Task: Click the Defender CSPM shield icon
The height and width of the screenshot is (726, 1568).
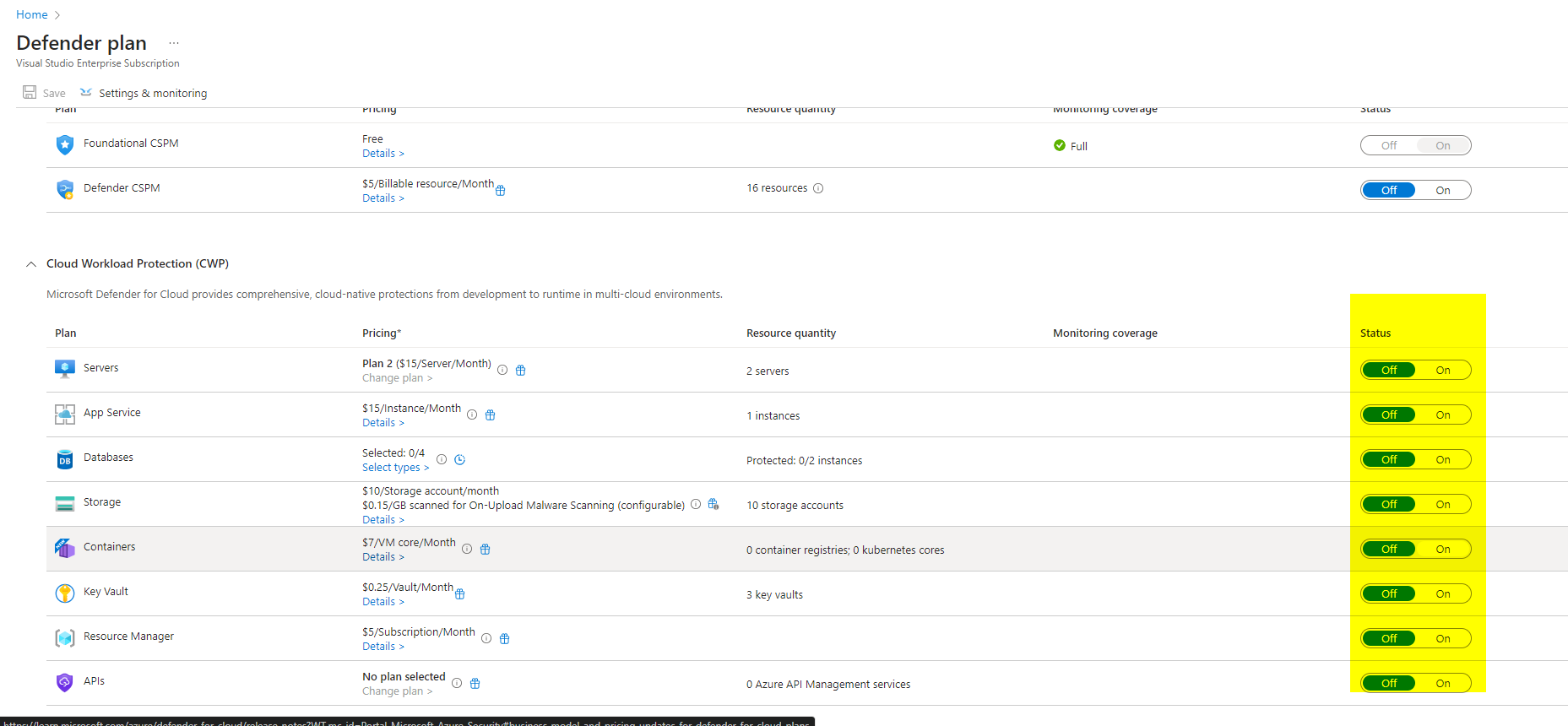Action: 65,189
